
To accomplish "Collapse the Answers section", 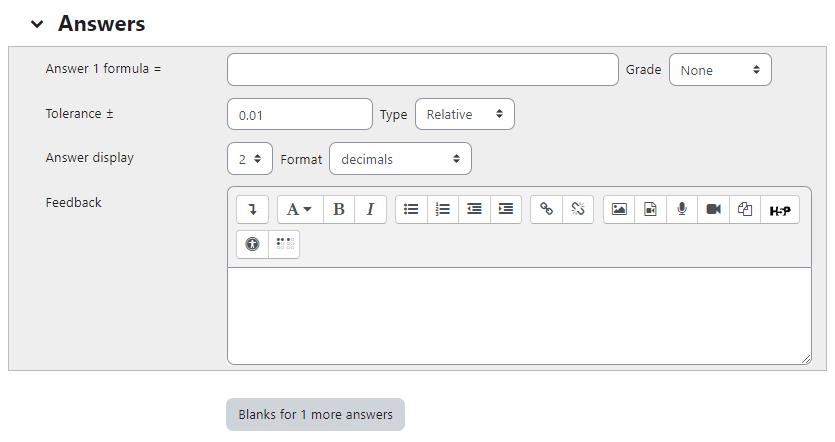I will pyautogui.click(x=37, y=24).
